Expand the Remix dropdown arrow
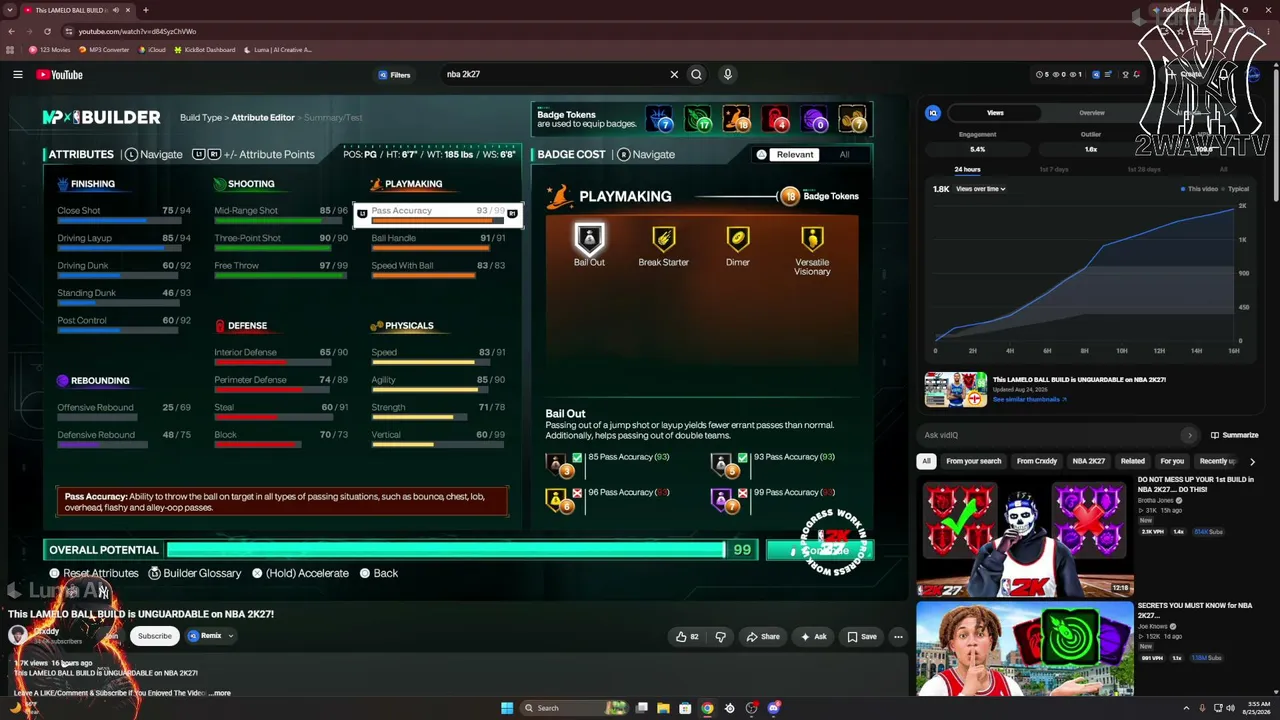The width and height of the screenshot is (1280, 720). (230, 636)
